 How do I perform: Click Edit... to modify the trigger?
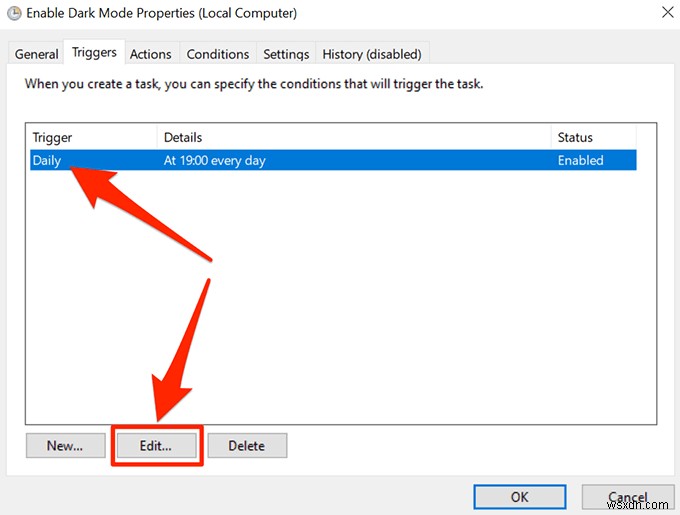(x=157, y=446)
